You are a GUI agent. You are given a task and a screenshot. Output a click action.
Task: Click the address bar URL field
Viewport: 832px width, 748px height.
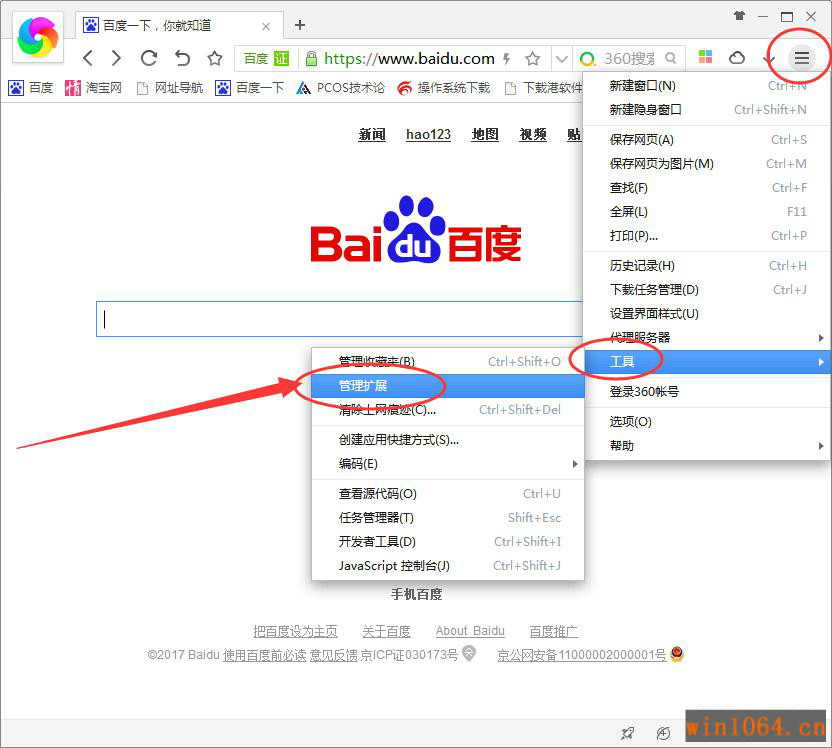[x=410, y=58]
